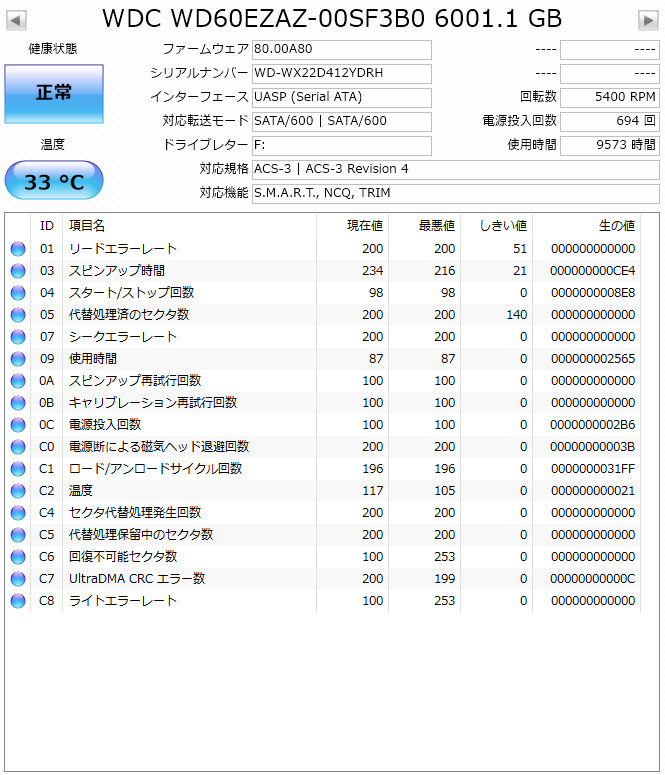Image resolution: width=665 pixels, height=775 pixels.
Task: Click the ID column header
Action: click(x=46, y=226)
